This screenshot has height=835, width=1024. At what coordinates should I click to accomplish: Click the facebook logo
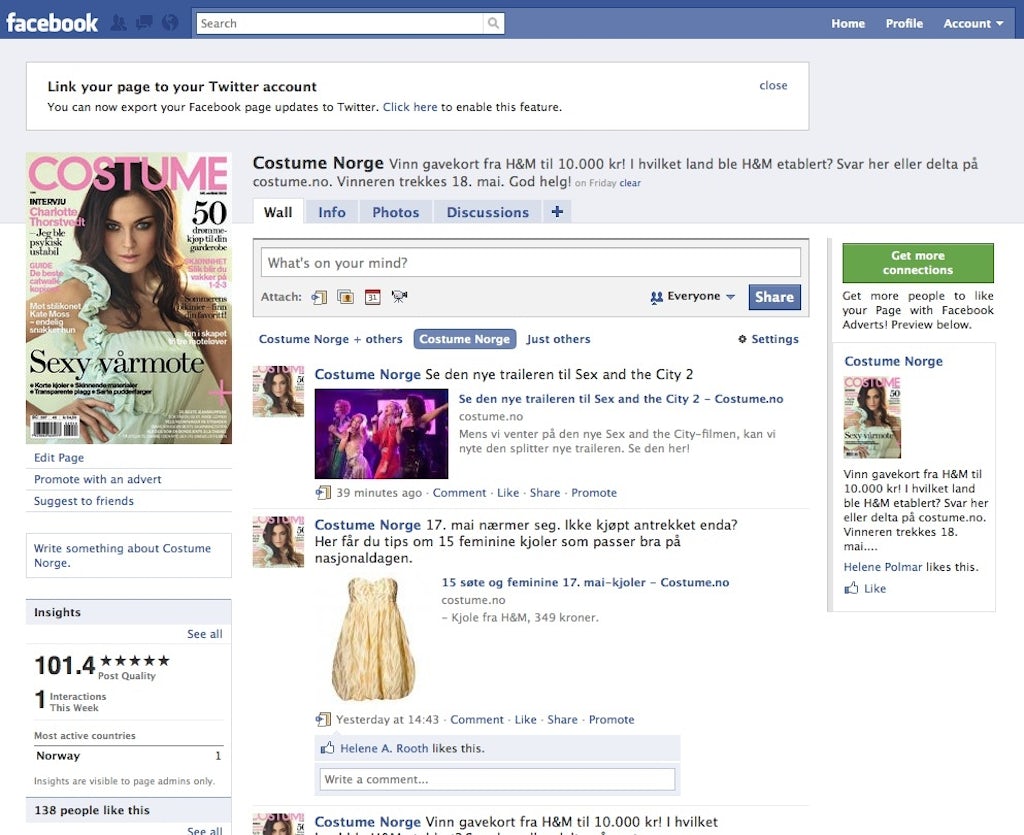pyautogui.click(x=52, y=23)
